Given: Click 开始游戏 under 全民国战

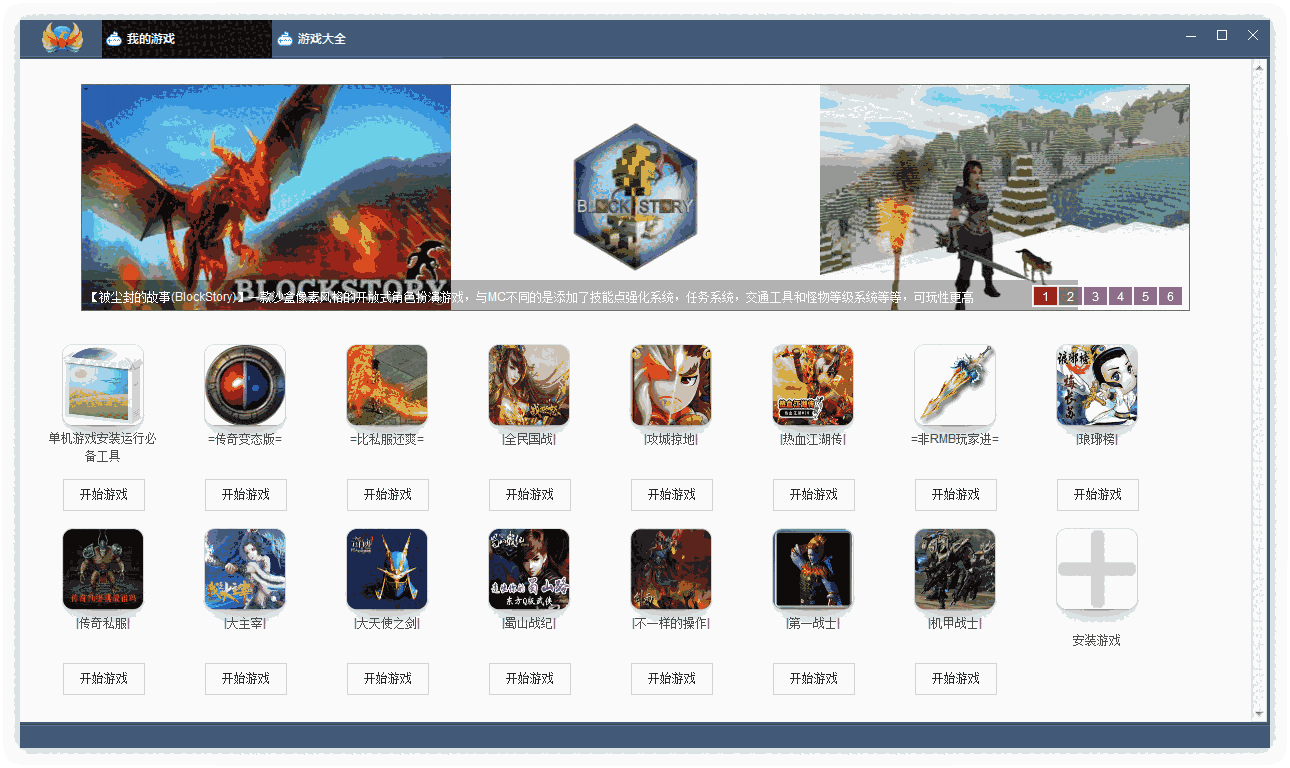Looking at the screenshot, I should [x=530, y=495].
